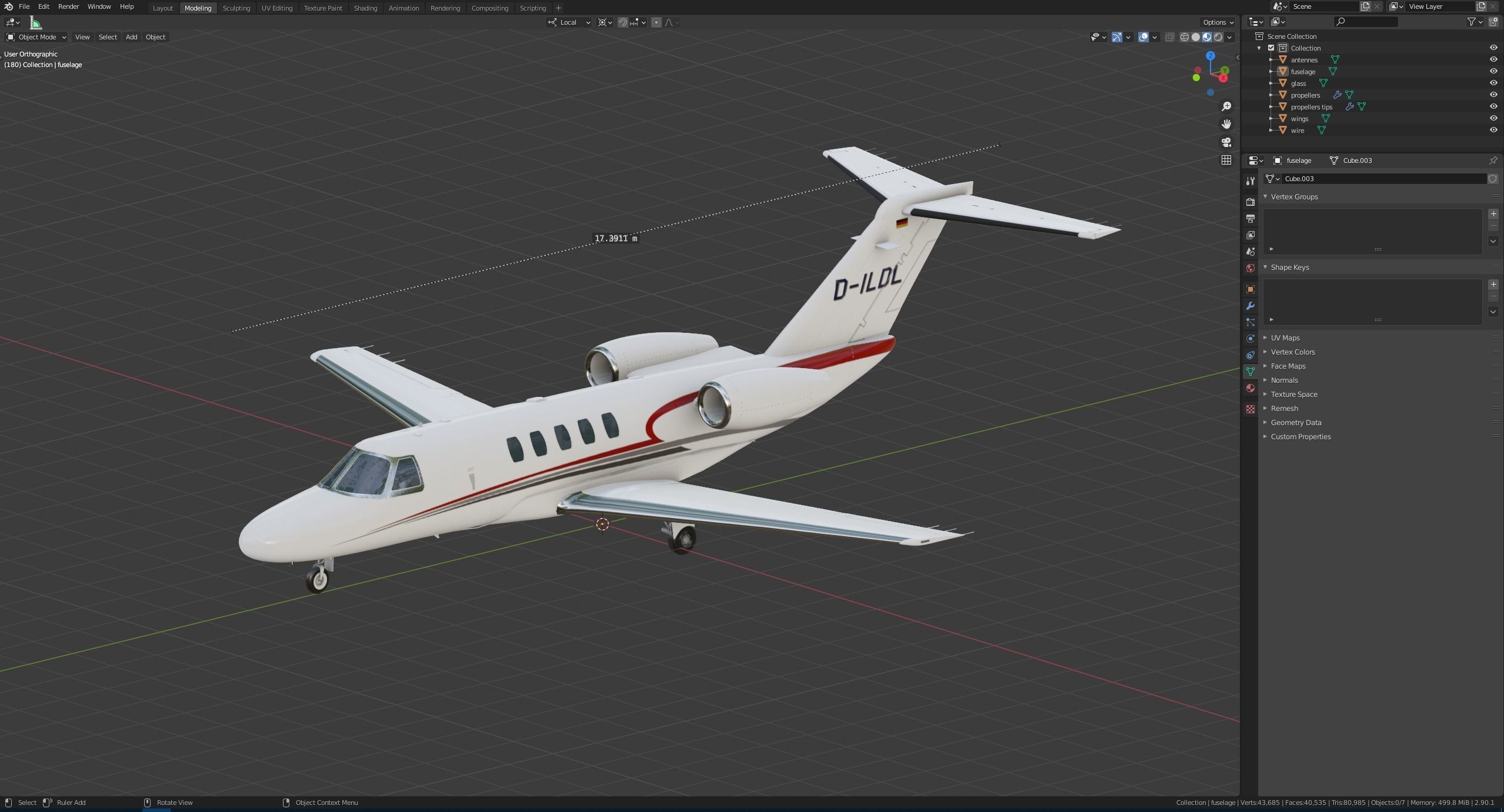Image resolution: width=1504 pixels, height=812 pixels.
Task: Hide the glass object in viewport
Action: tap(1493, 83)
